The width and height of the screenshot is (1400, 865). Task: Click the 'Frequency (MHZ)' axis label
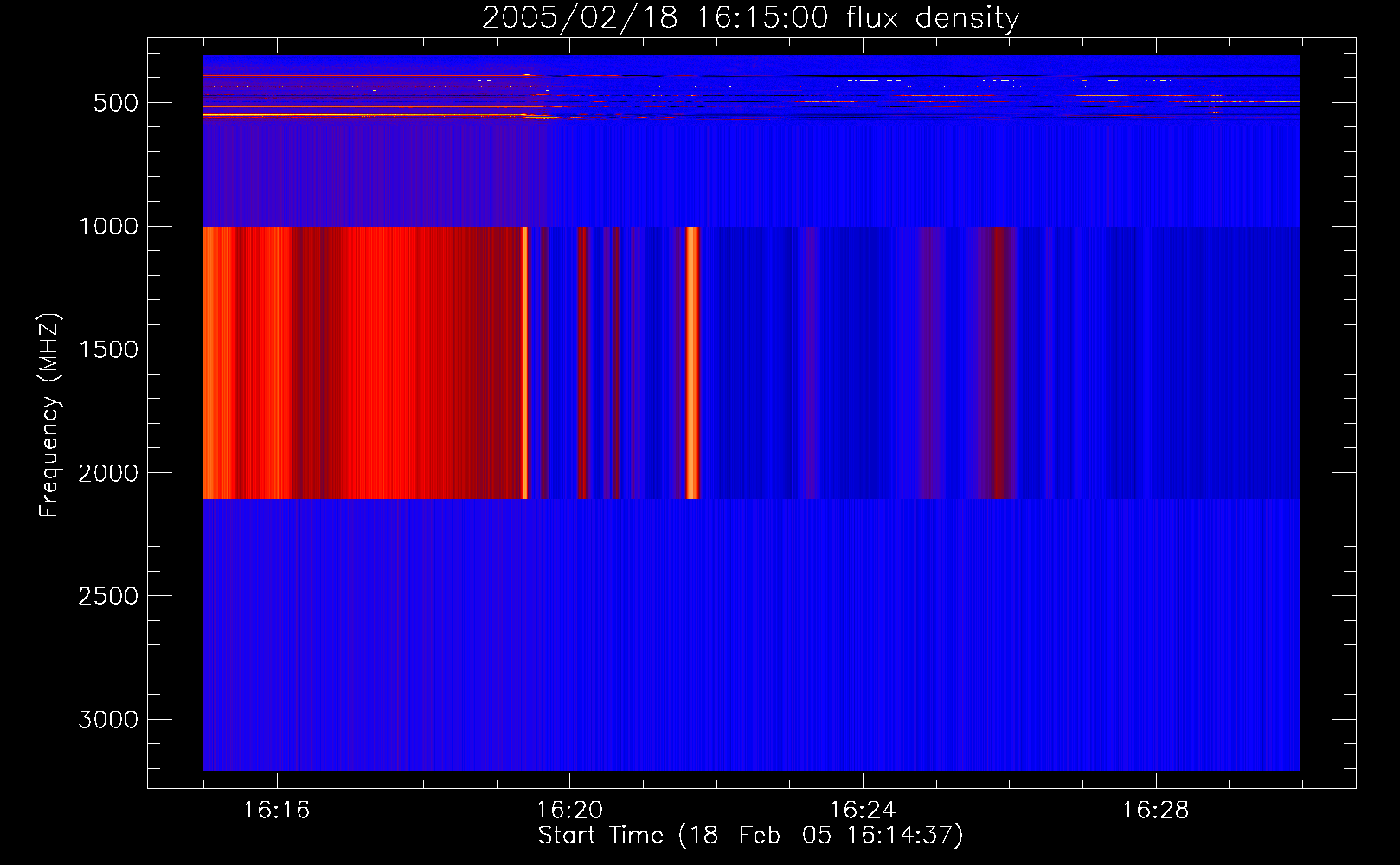coord(49,415)
